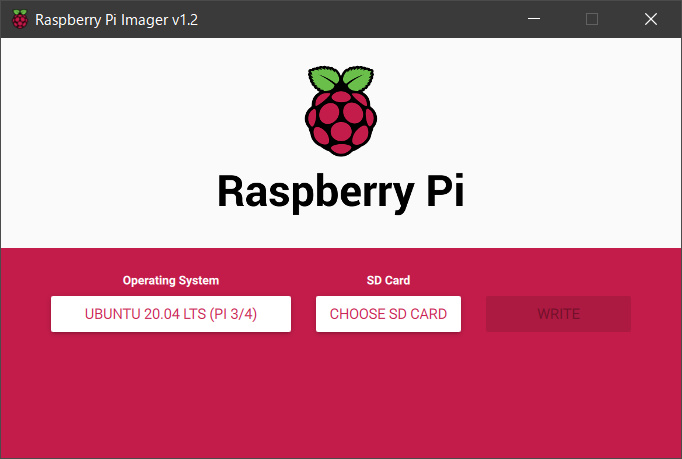
Task: Open the Ubuntu 20.04 LTS operating system selector
Action: (171, 314)
